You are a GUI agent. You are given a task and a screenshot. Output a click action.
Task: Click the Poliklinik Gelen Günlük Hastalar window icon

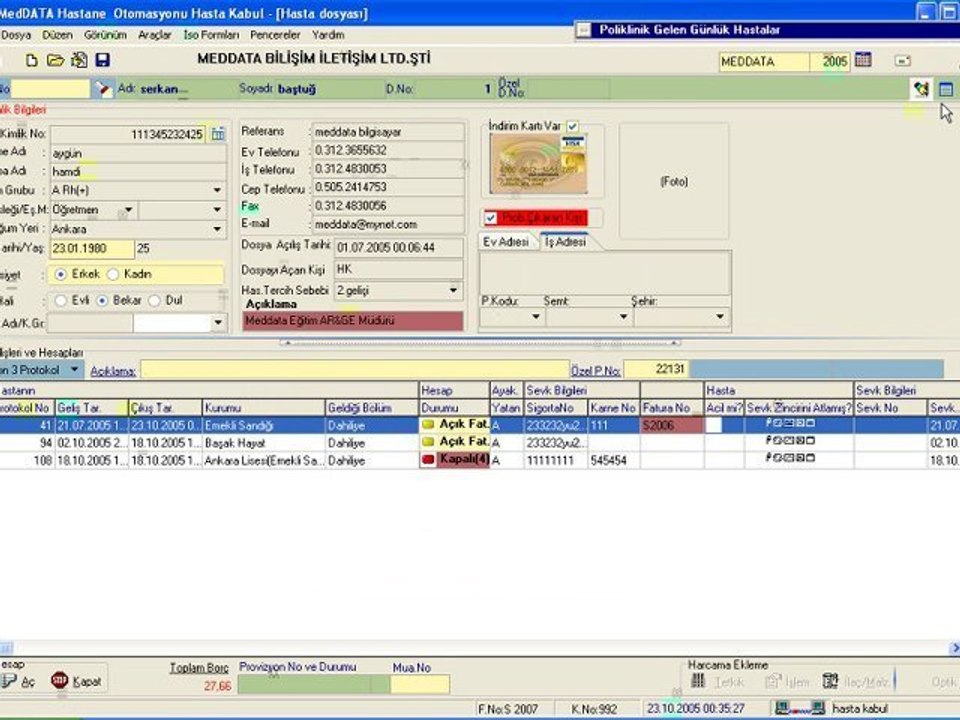click(x=584, y=30)
